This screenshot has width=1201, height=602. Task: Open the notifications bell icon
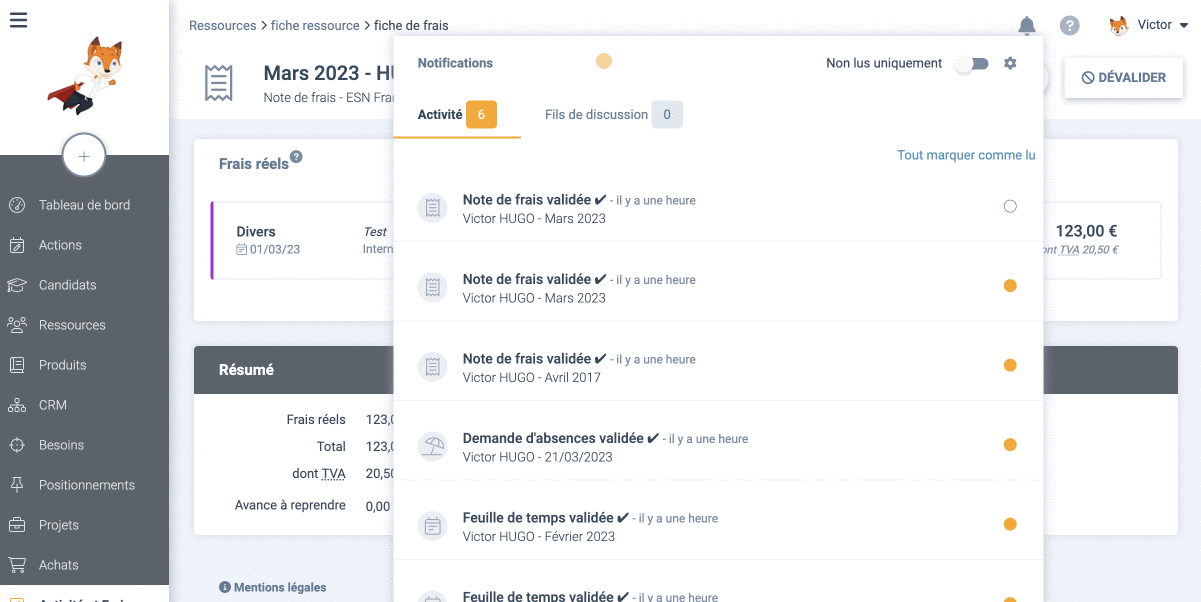coord(1026,26)
